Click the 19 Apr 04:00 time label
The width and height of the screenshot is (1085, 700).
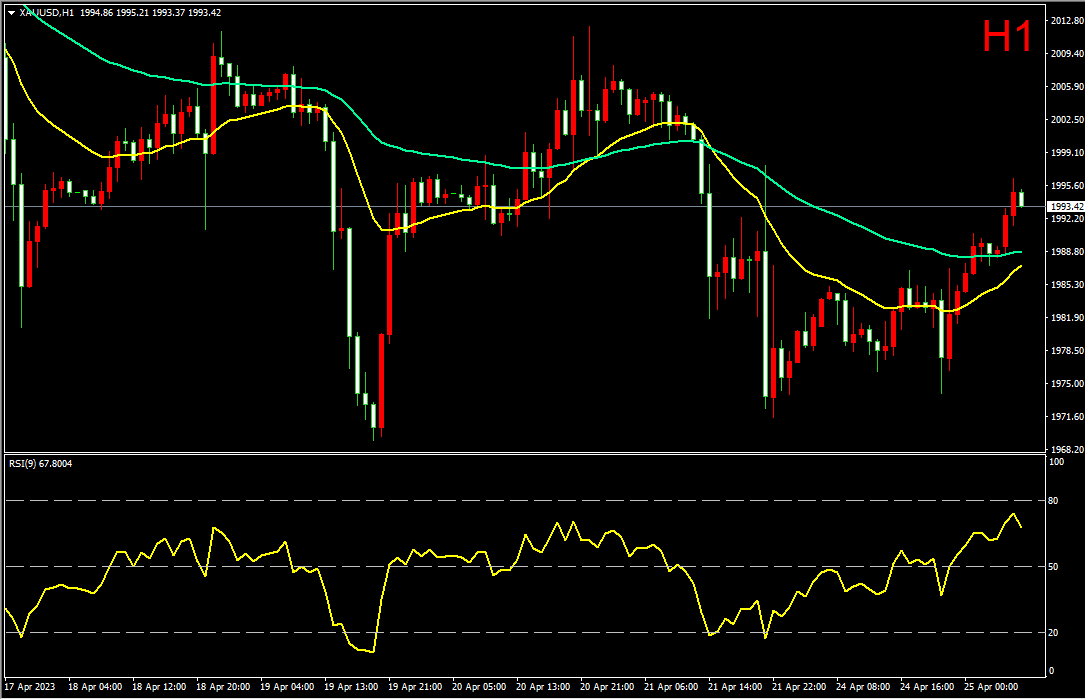[x=287, y=687]
